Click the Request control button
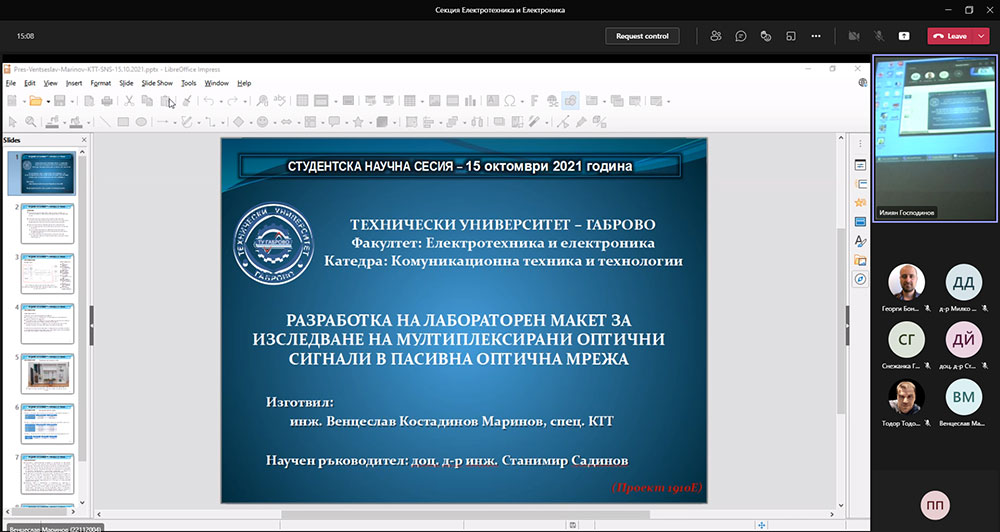The height and width of the screenshot is (532, 1000). tap(642, 36)
